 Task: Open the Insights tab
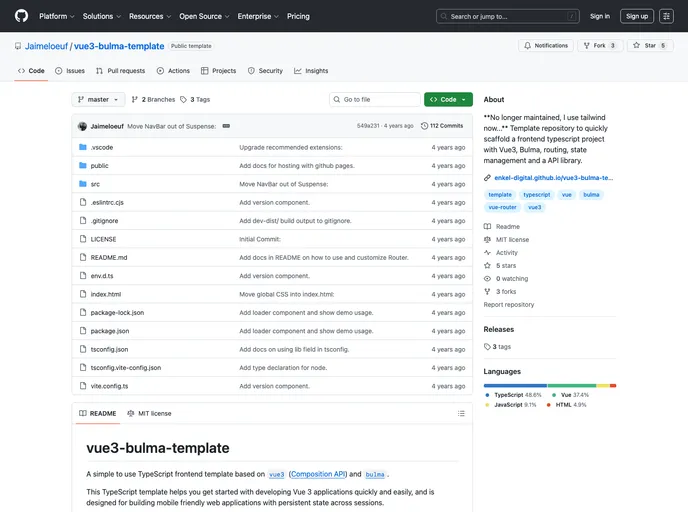311,71
